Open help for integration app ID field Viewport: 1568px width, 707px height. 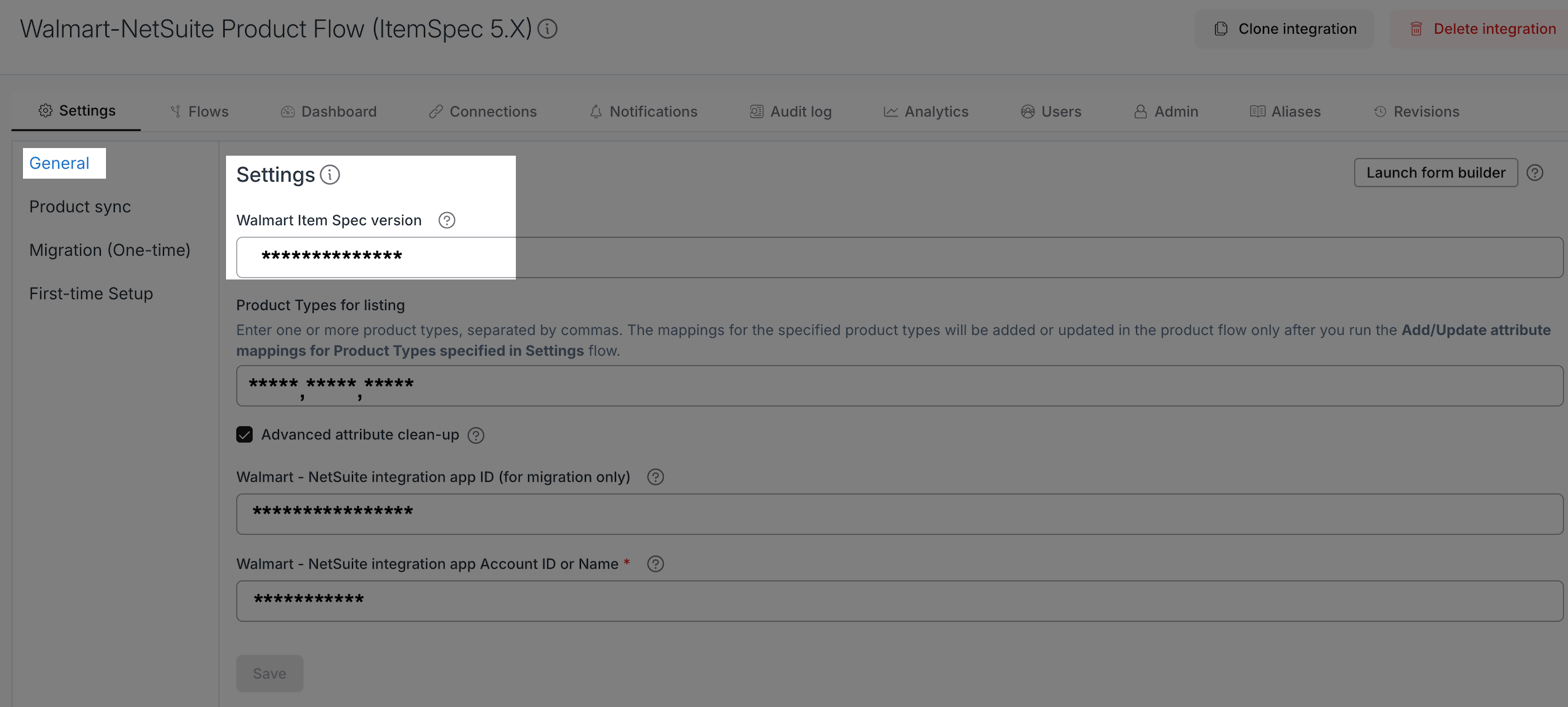pyautogui.click(x=655, y=477)
